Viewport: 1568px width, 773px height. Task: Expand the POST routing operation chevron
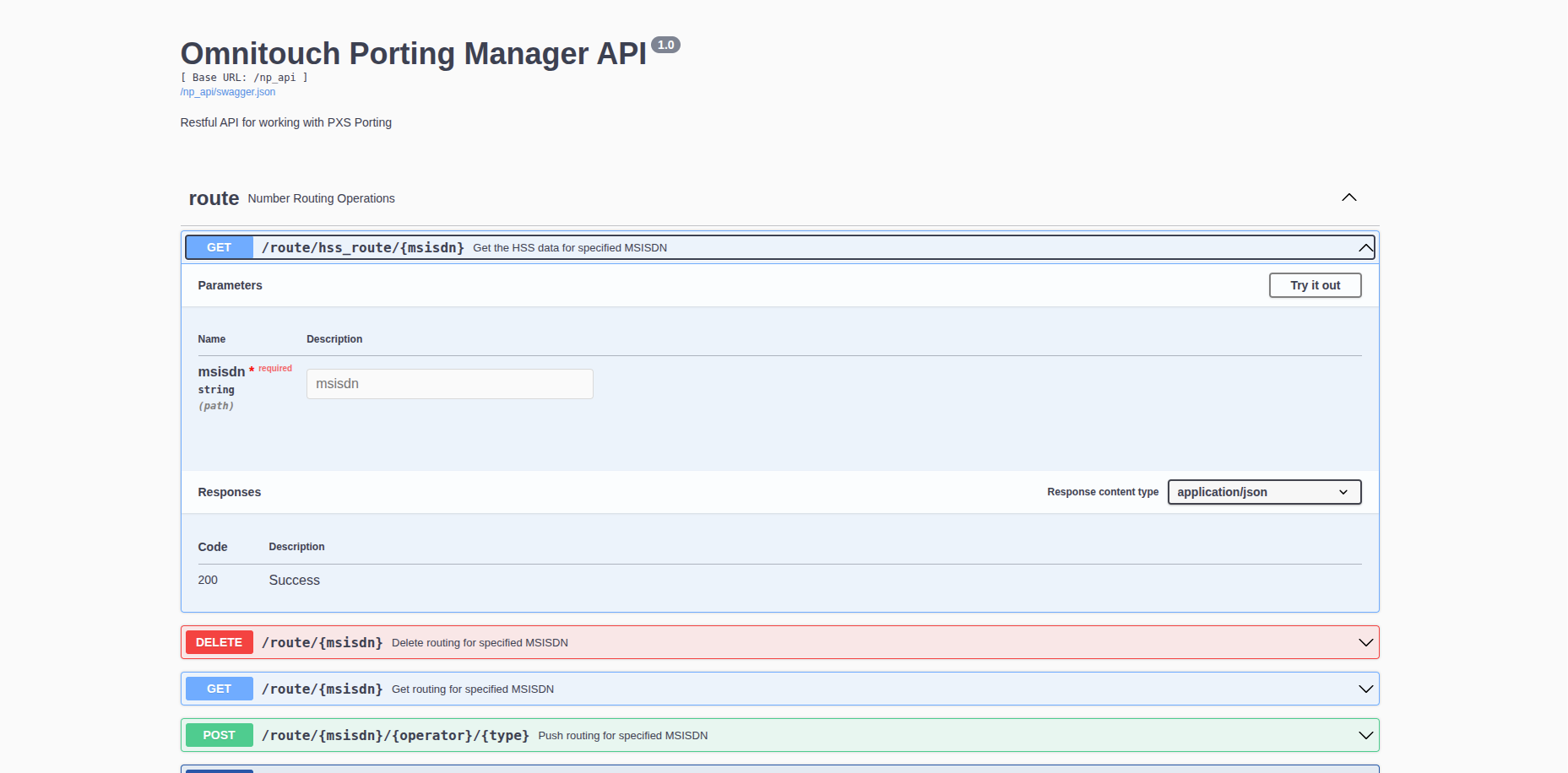pyautogui.click(x=1365, y=735)
